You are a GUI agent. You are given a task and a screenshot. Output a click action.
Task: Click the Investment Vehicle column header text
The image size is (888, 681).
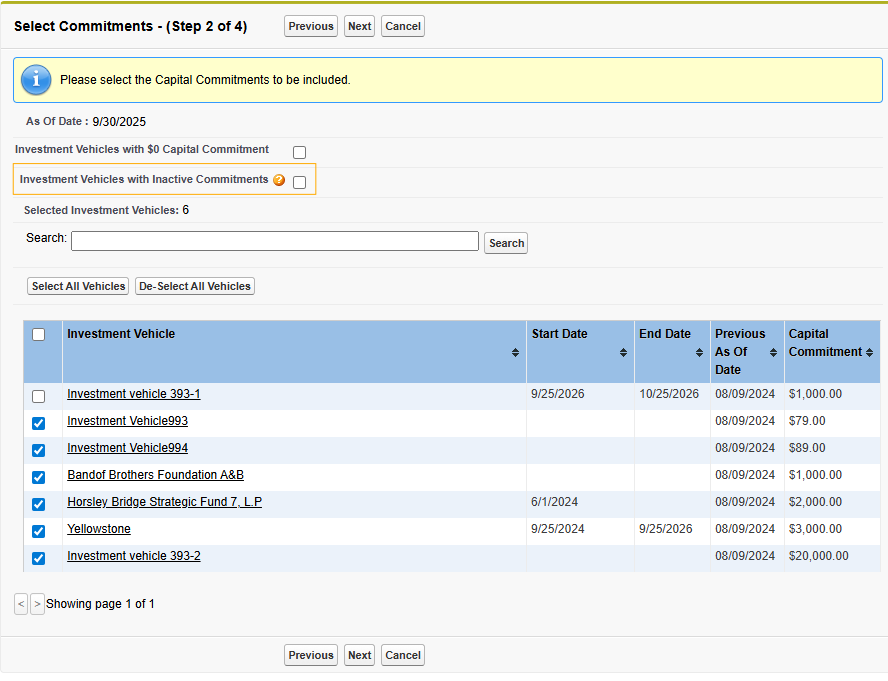click(121, 334)
